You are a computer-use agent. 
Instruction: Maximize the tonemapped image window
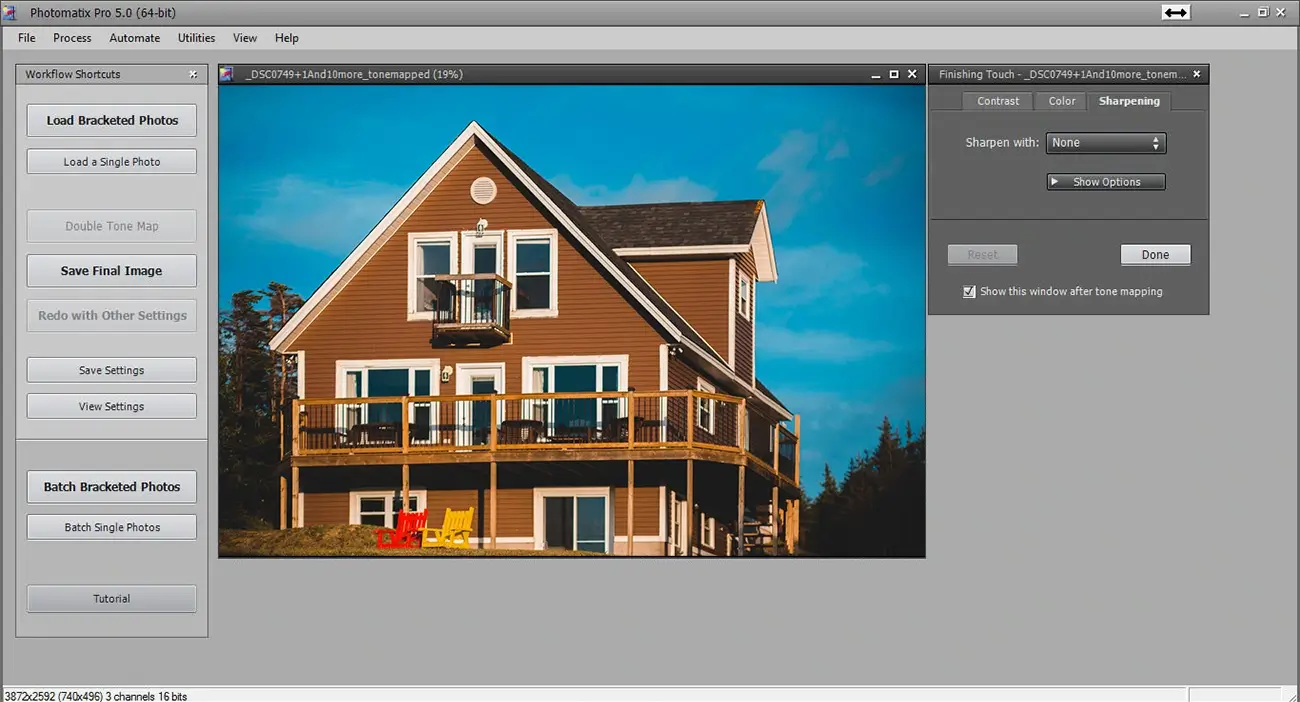894,74
